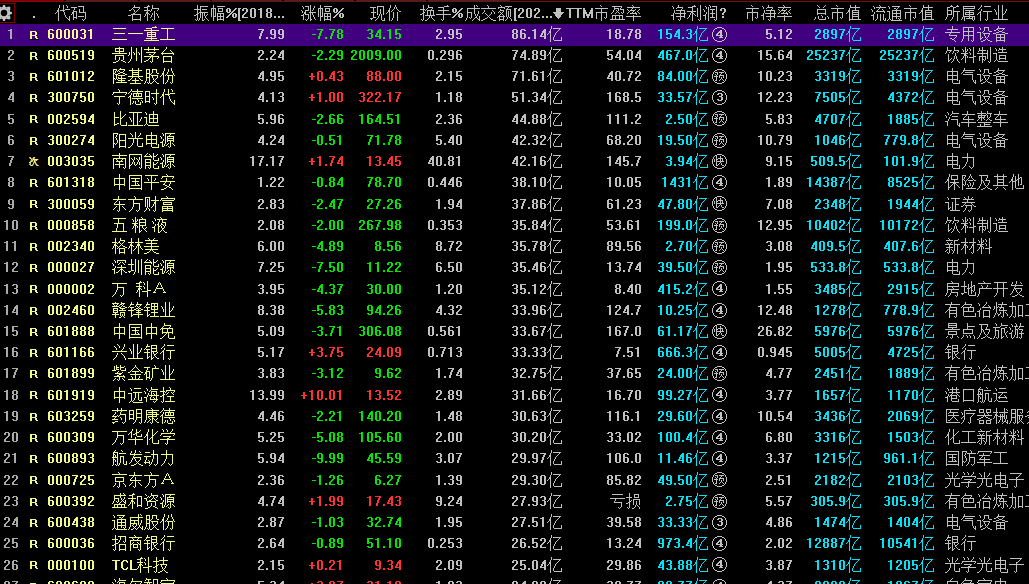Click total market cap 12887亿

click(x=833, y=543)
